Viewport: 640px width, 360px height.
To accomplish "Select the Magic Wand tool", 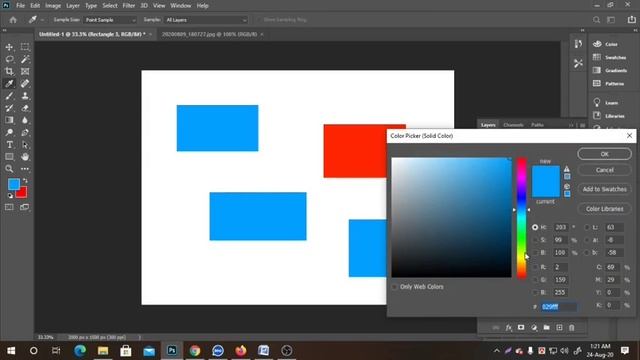I will tap(25, 59).
